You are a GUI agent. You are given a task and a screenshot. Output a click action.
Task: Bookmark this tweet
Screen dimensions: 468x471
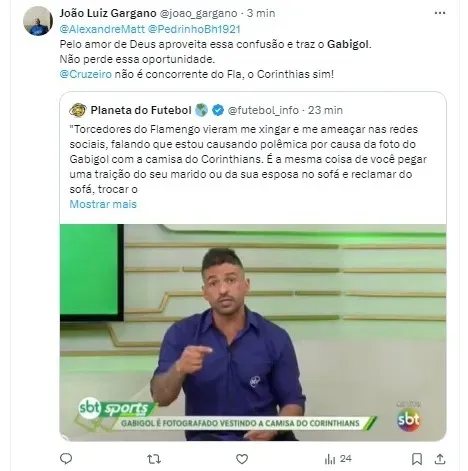[417, 459]
